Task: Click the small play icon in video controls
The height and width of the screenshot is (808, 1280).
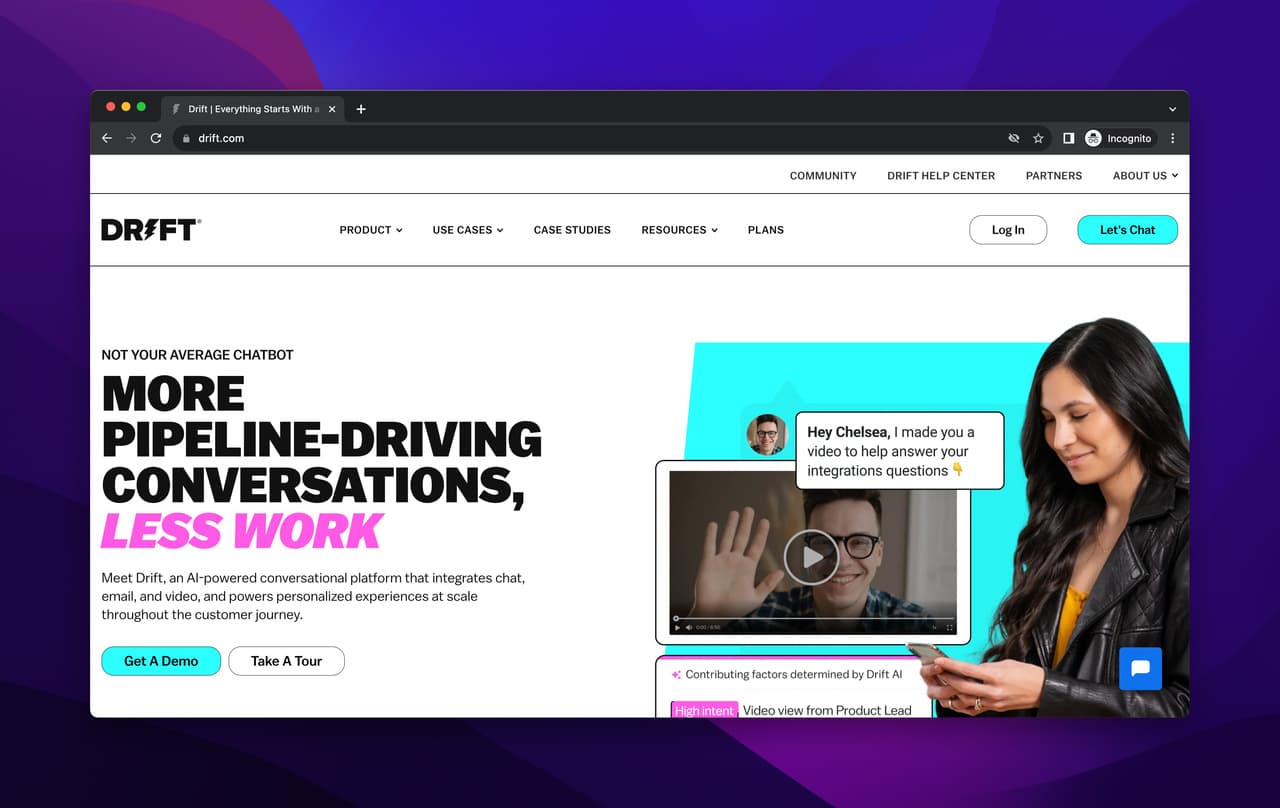Action: tap(678, 627)
